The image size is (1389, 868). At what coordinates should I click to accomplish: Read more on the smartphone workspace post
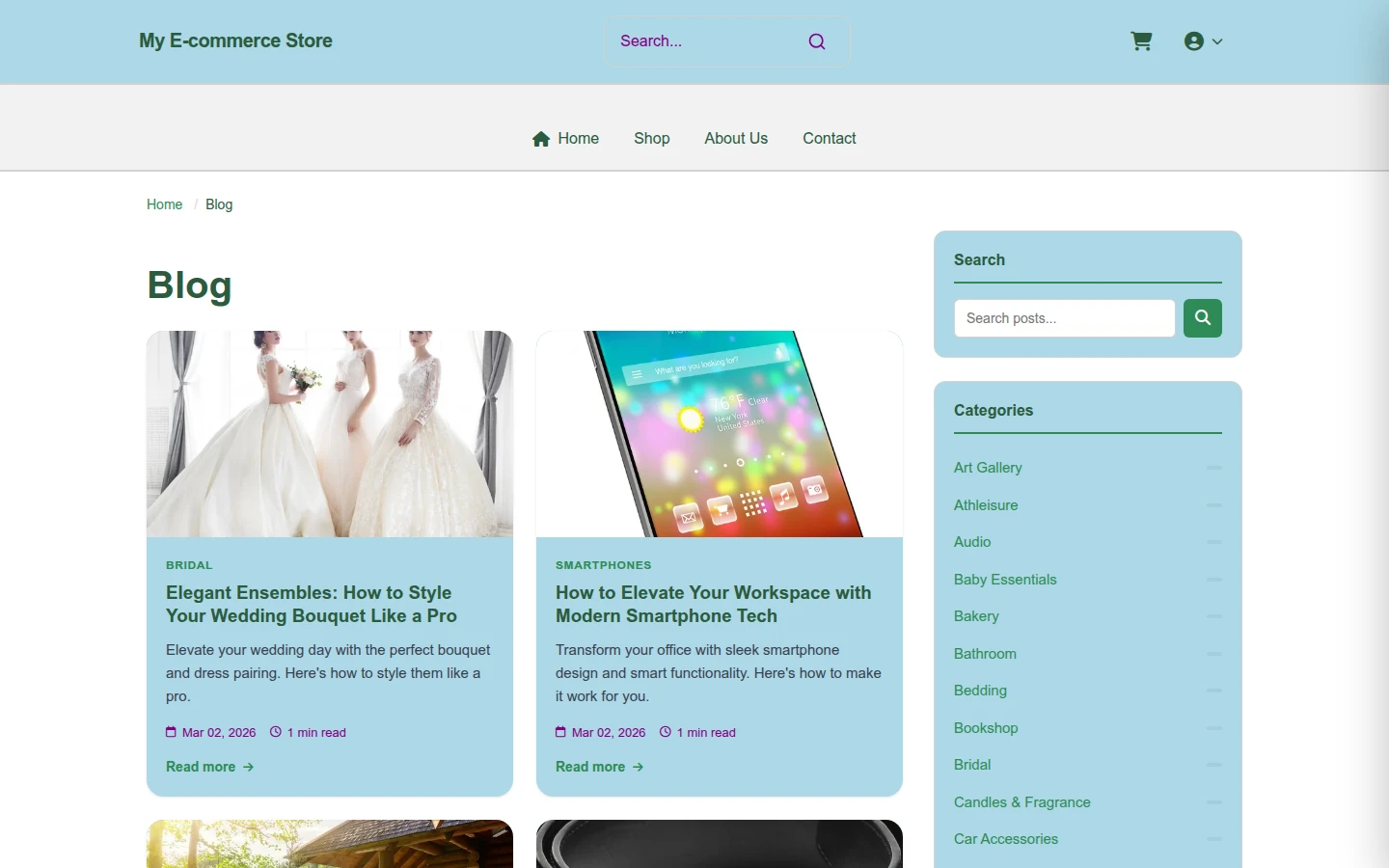599,767
